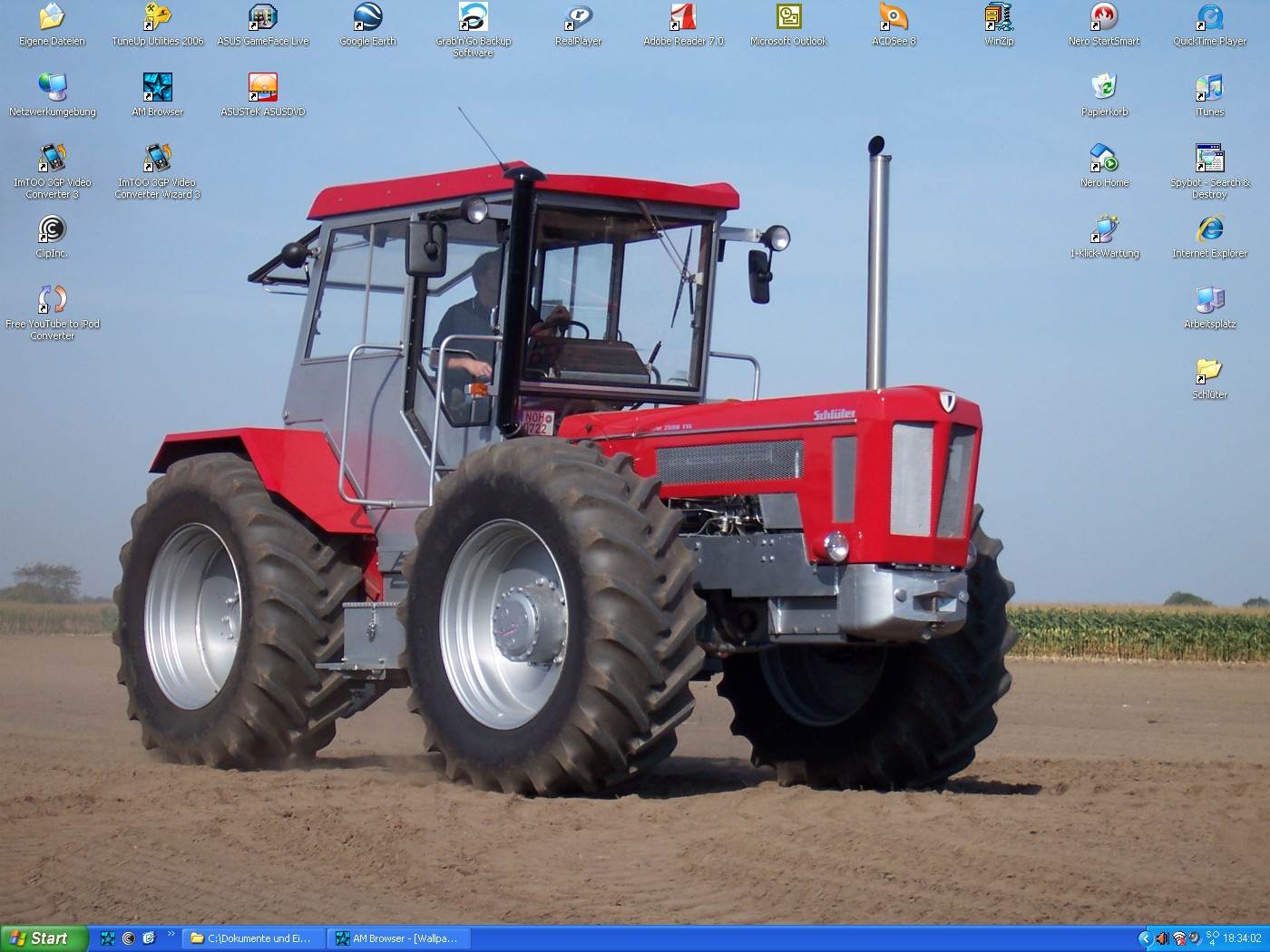Switch to C:\Dokumente und Ei... taskbar window

[251, 938]
